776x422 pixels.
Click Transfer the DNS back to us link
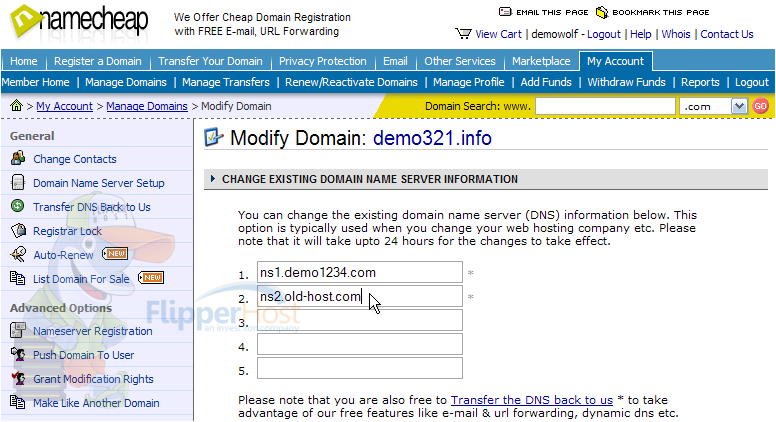tap(532, 400)
